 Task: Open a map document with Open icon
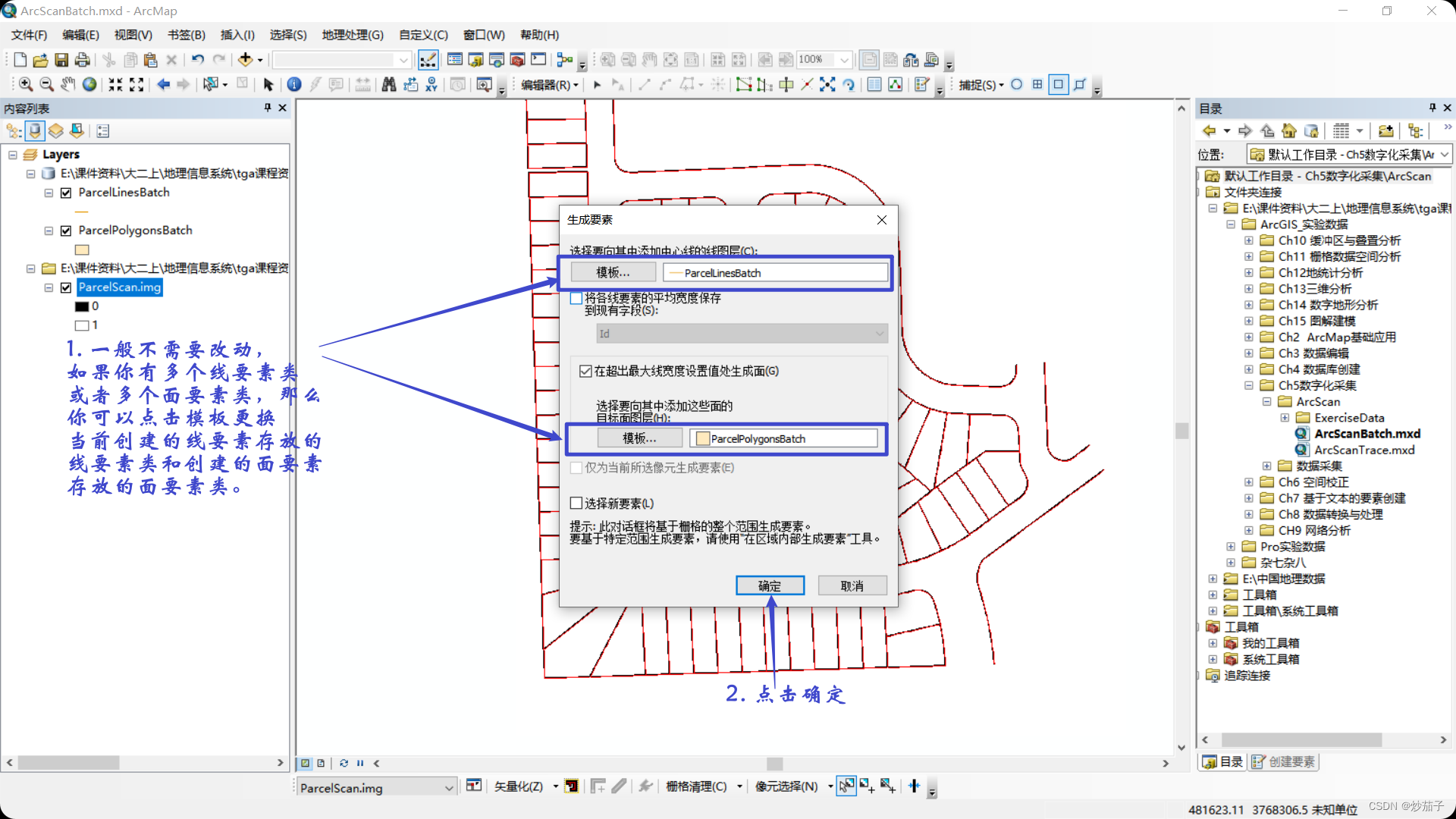[x=41, y=60]
